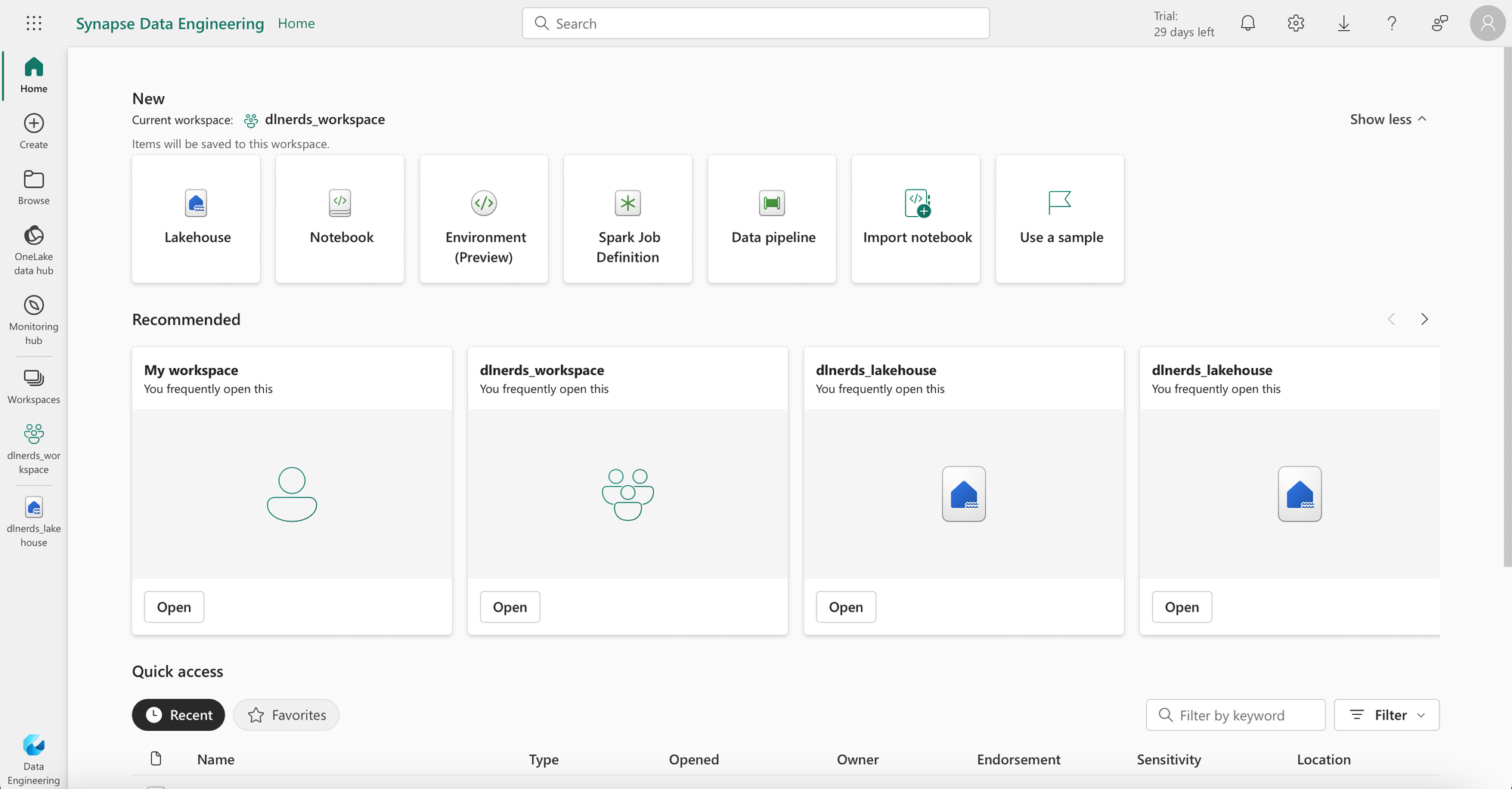Click the dlnerds_workspace card thumbnail

click(x=627, y=494)
